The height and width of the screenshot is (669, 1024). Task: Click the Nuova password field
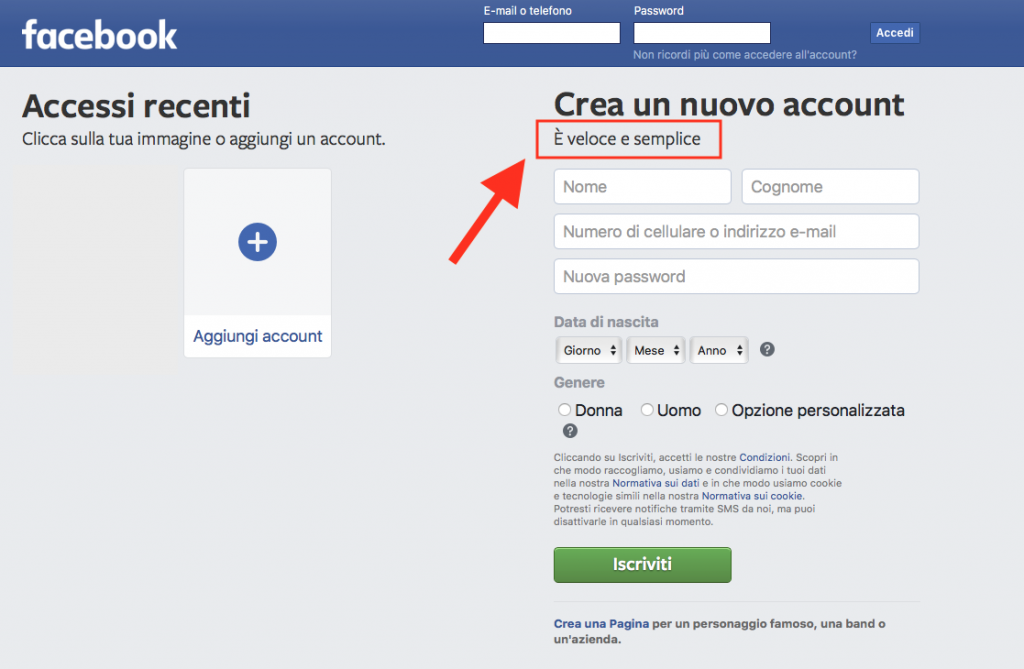(x=737, y=276)
